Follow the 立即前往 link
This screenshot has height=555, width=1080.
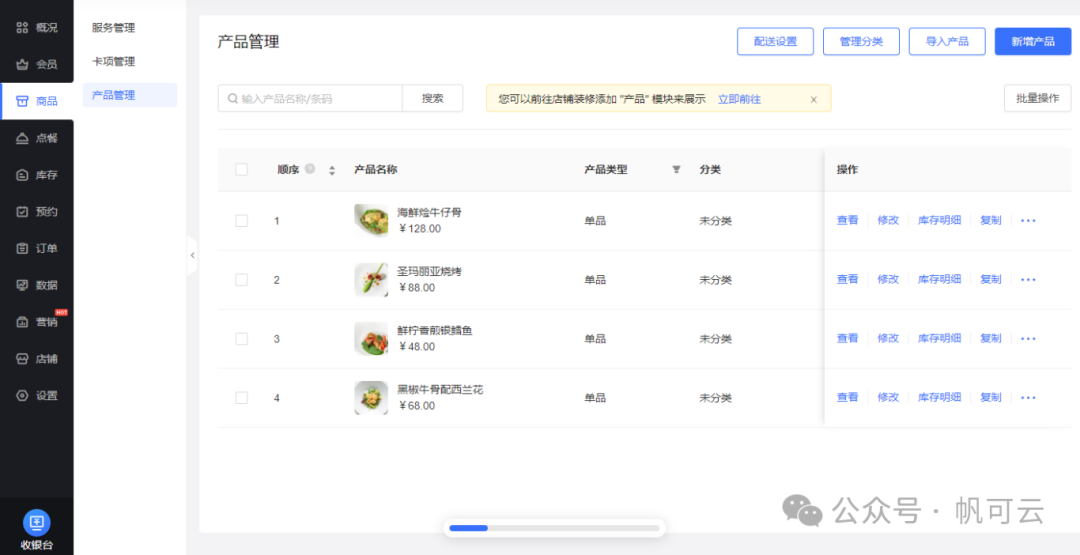pyautogui.click(x=739, y=99)
